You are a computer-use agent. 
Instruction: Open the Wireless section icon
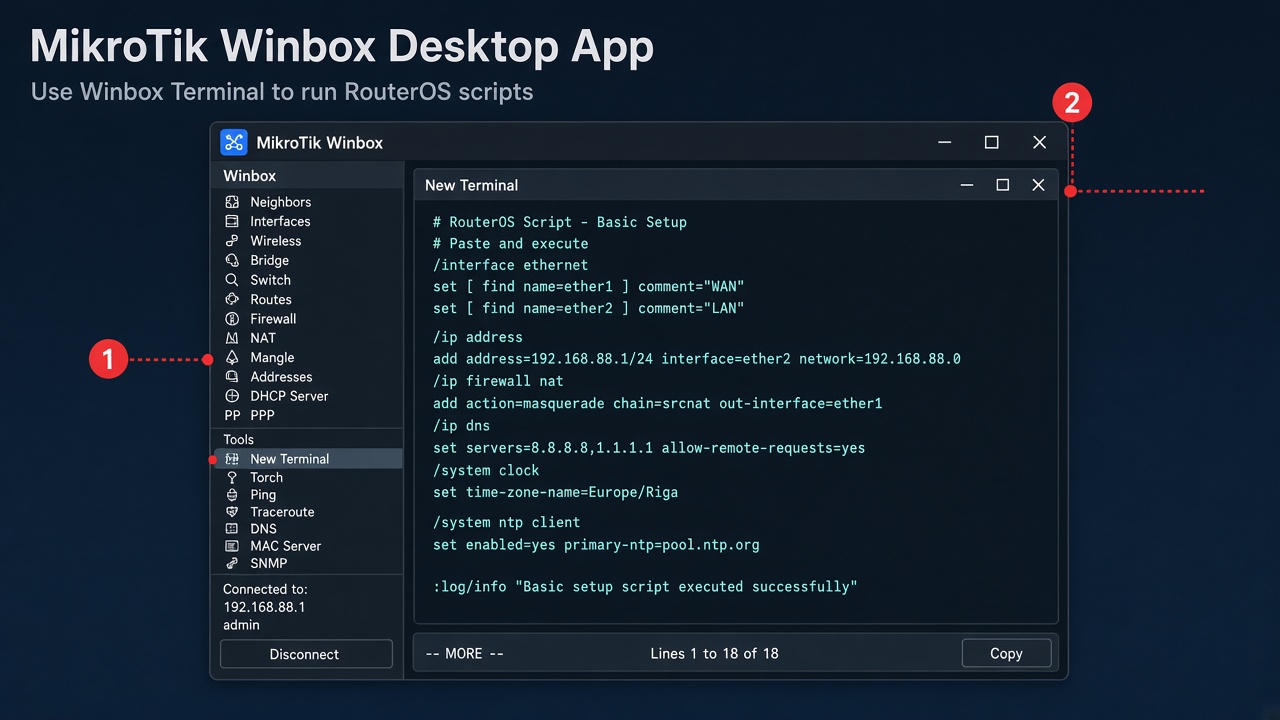[232, 241]
